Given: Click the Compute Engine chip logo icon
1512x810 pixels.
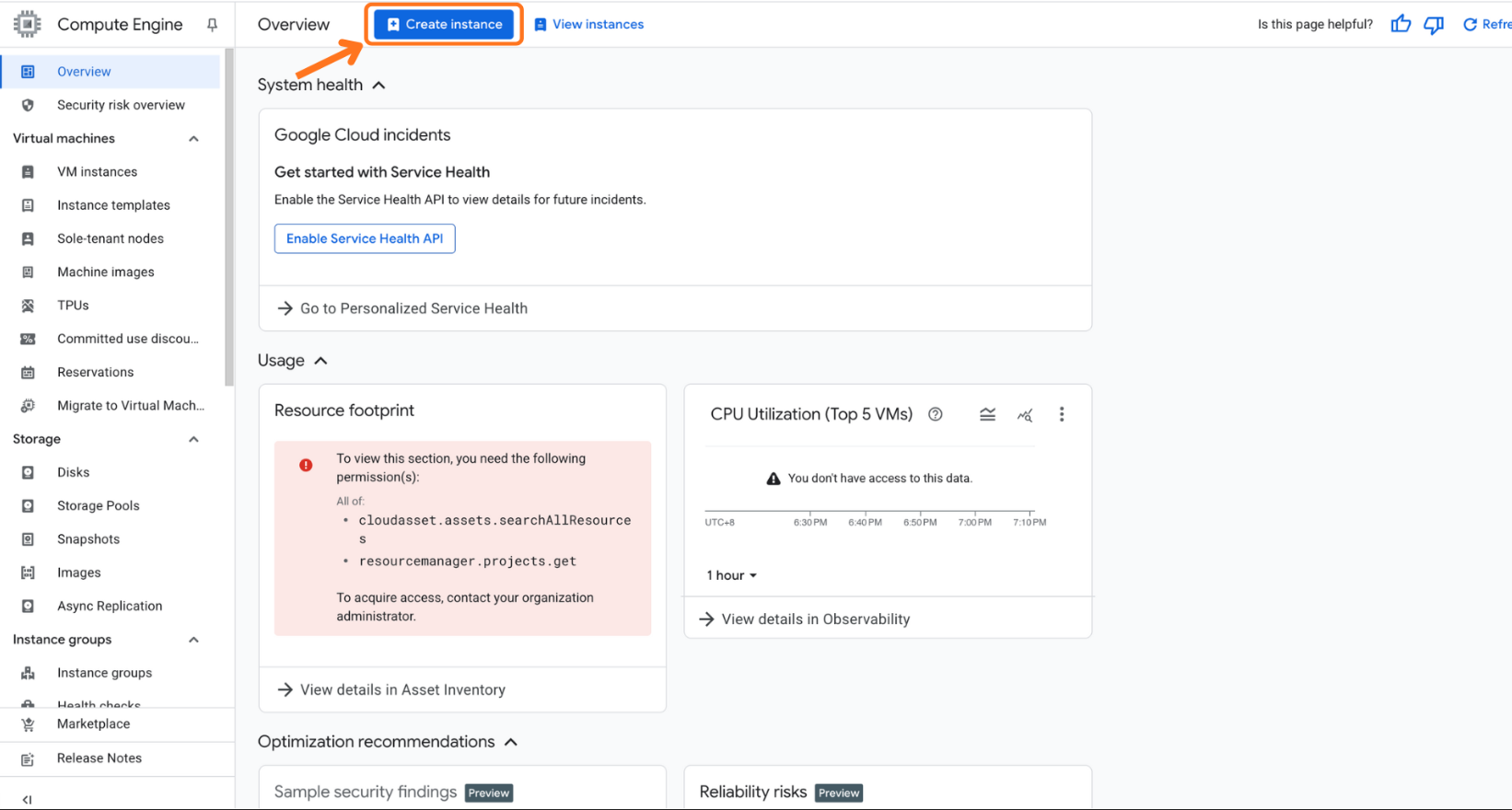Looking at the screenshot, I should point(28,24).
